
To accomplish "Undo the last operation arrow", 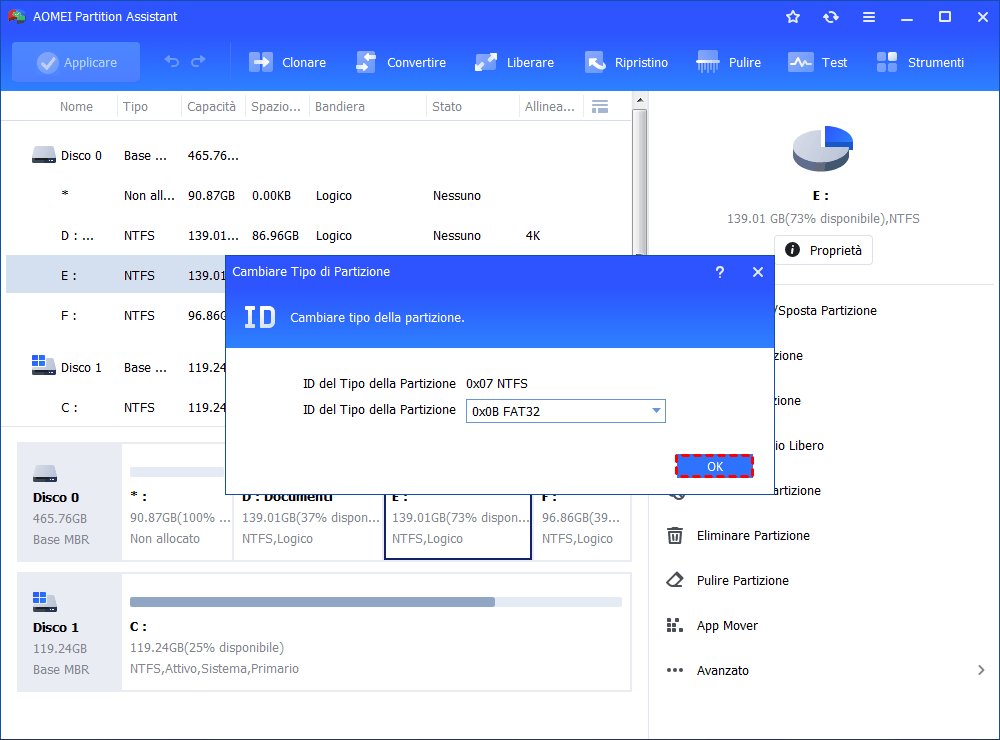I will pyautogui.click(x=172, y=61).
